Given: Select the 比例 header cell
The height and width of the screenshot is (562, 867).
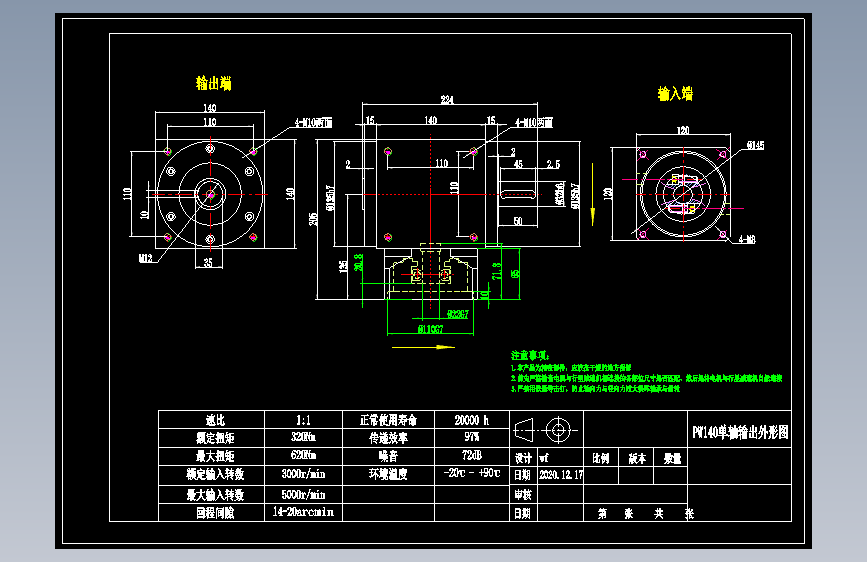Looking at the screenshot, I should pyautogui.click(x=601, y=458).
